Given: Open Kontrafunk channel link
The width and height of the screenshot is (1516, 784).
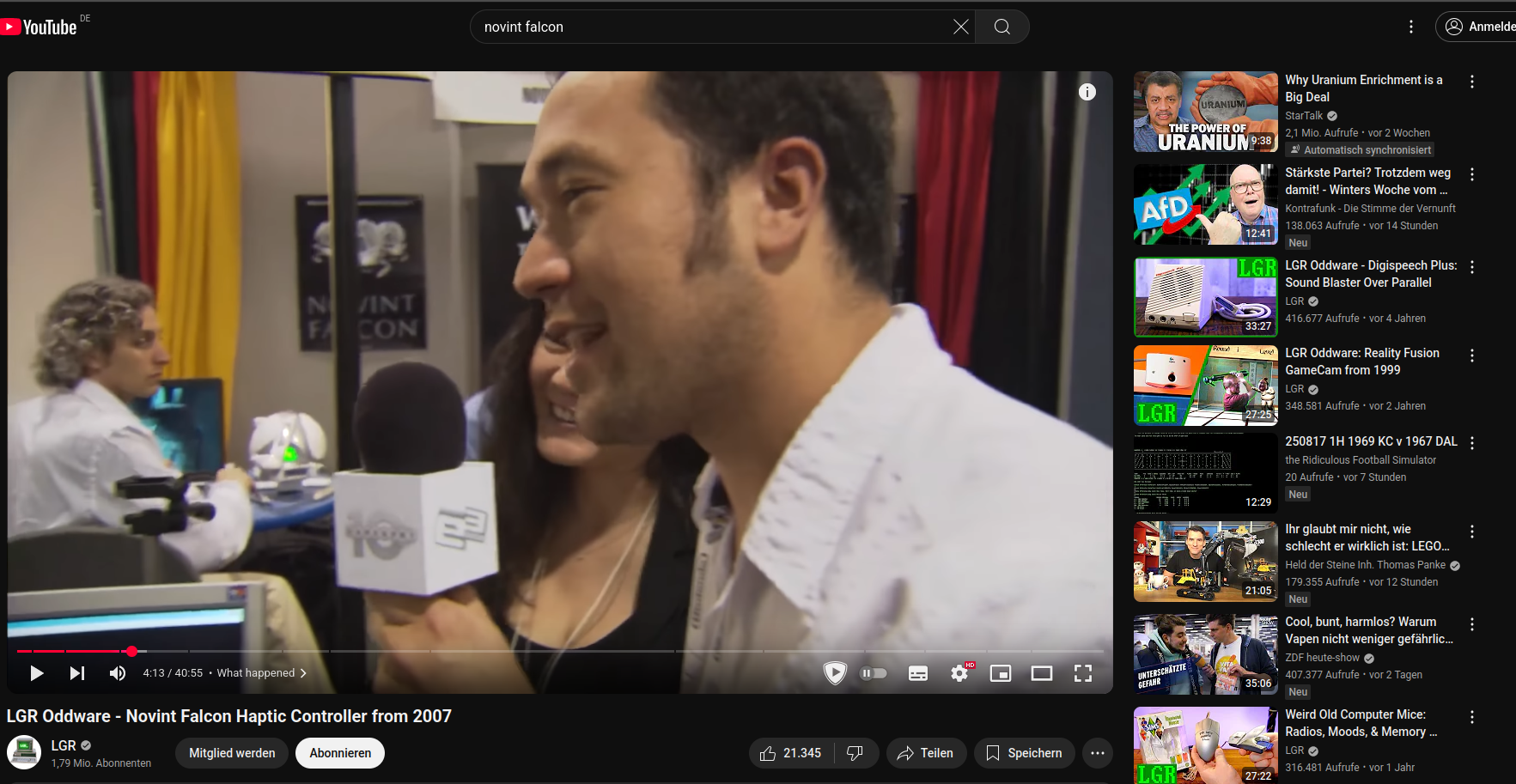Looking at the screenshot, I should (x=1370, y=209).
